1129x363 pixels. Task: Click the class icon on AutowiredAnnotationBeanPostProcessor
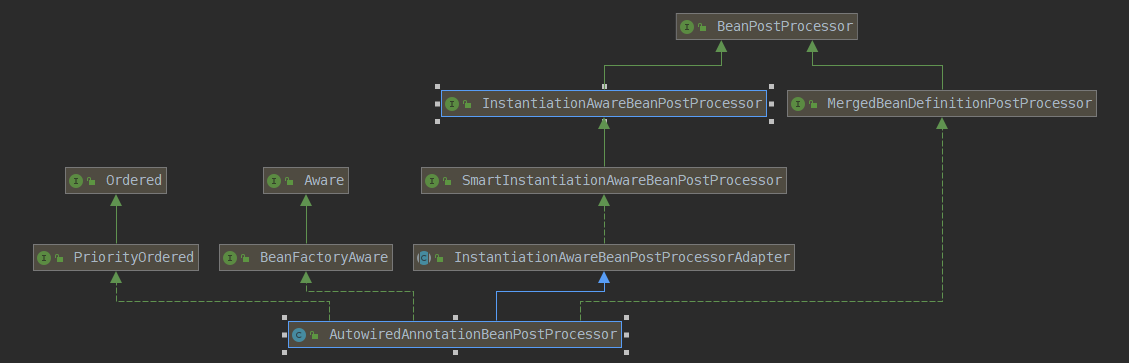coord(299,335)
